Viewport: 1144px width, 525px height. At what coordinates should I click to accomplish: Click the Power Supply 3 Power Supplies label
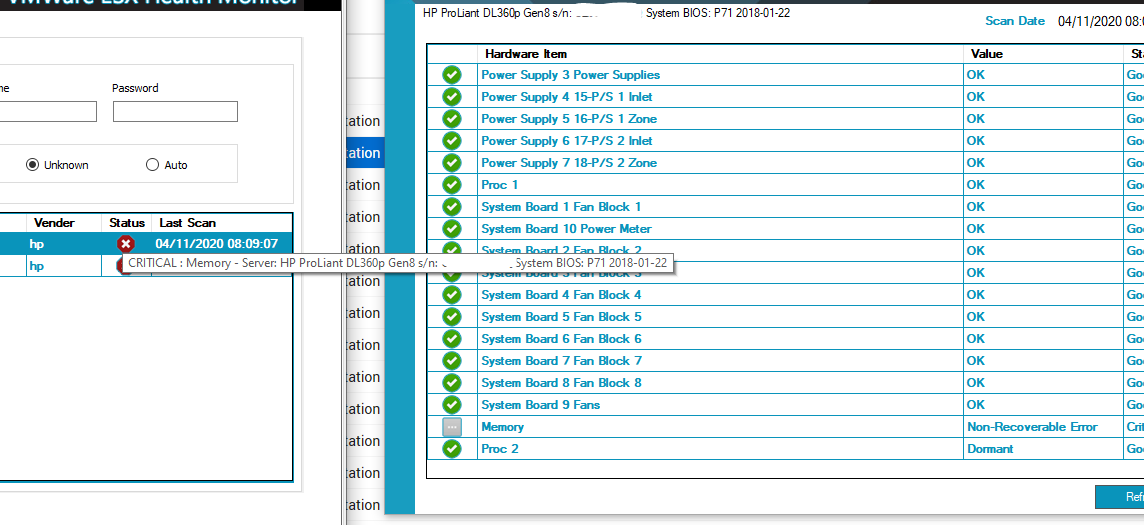tap(571, 74)
